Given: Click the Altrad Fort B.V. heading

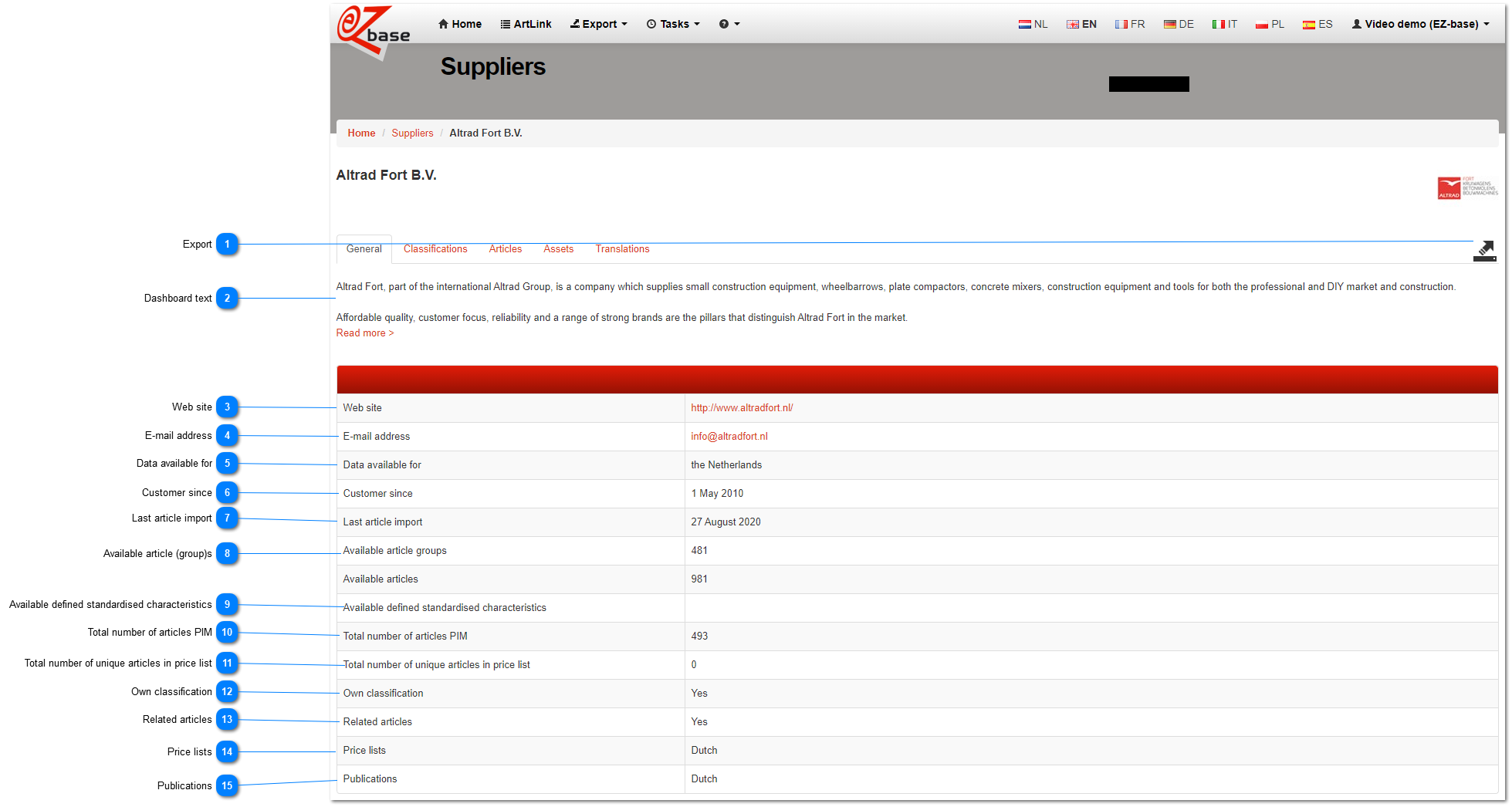Looking at the screenshot, I should 387,175.
